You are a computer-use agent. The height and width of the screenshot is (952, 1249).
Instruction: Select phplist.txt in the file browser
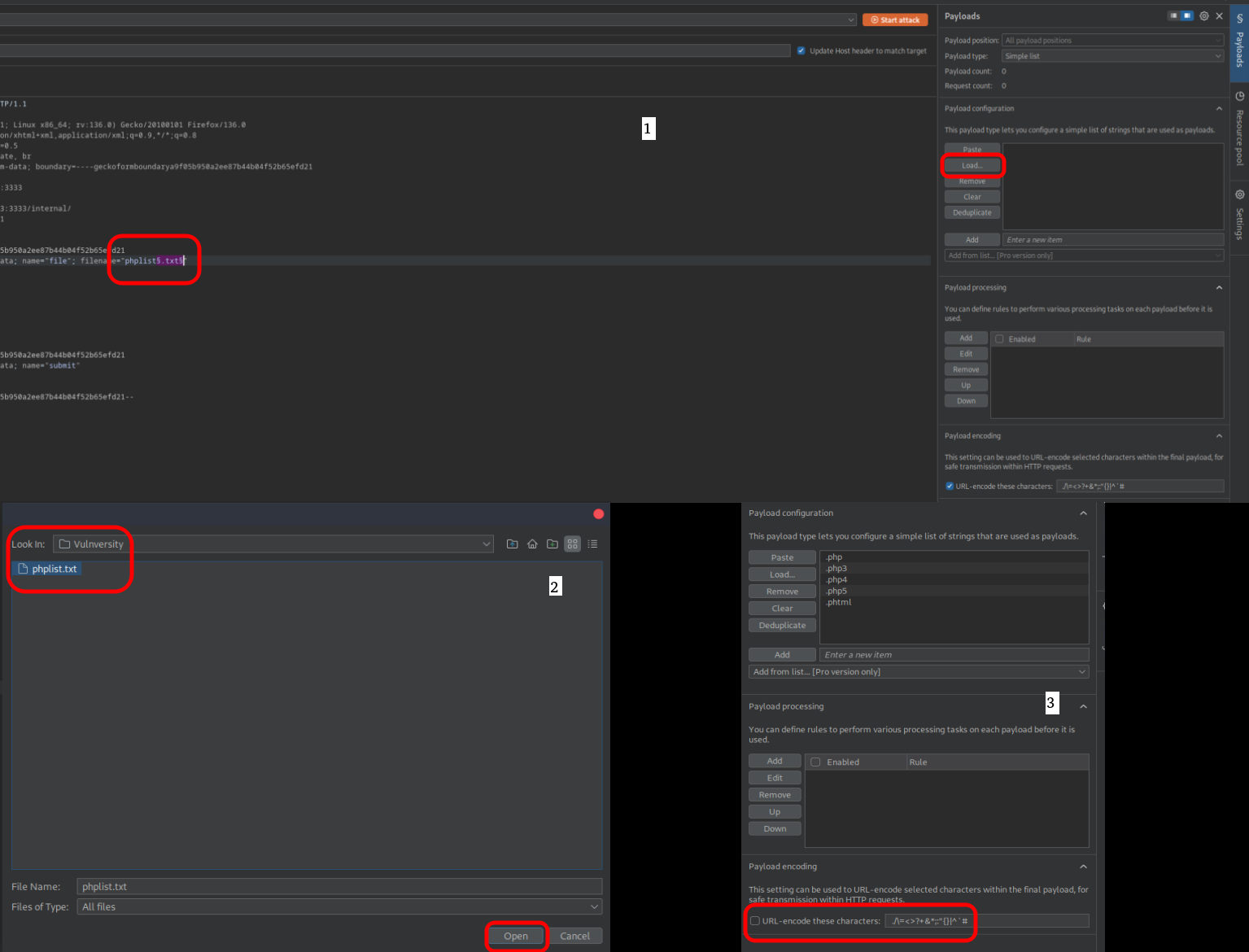(x=48, y=569)
